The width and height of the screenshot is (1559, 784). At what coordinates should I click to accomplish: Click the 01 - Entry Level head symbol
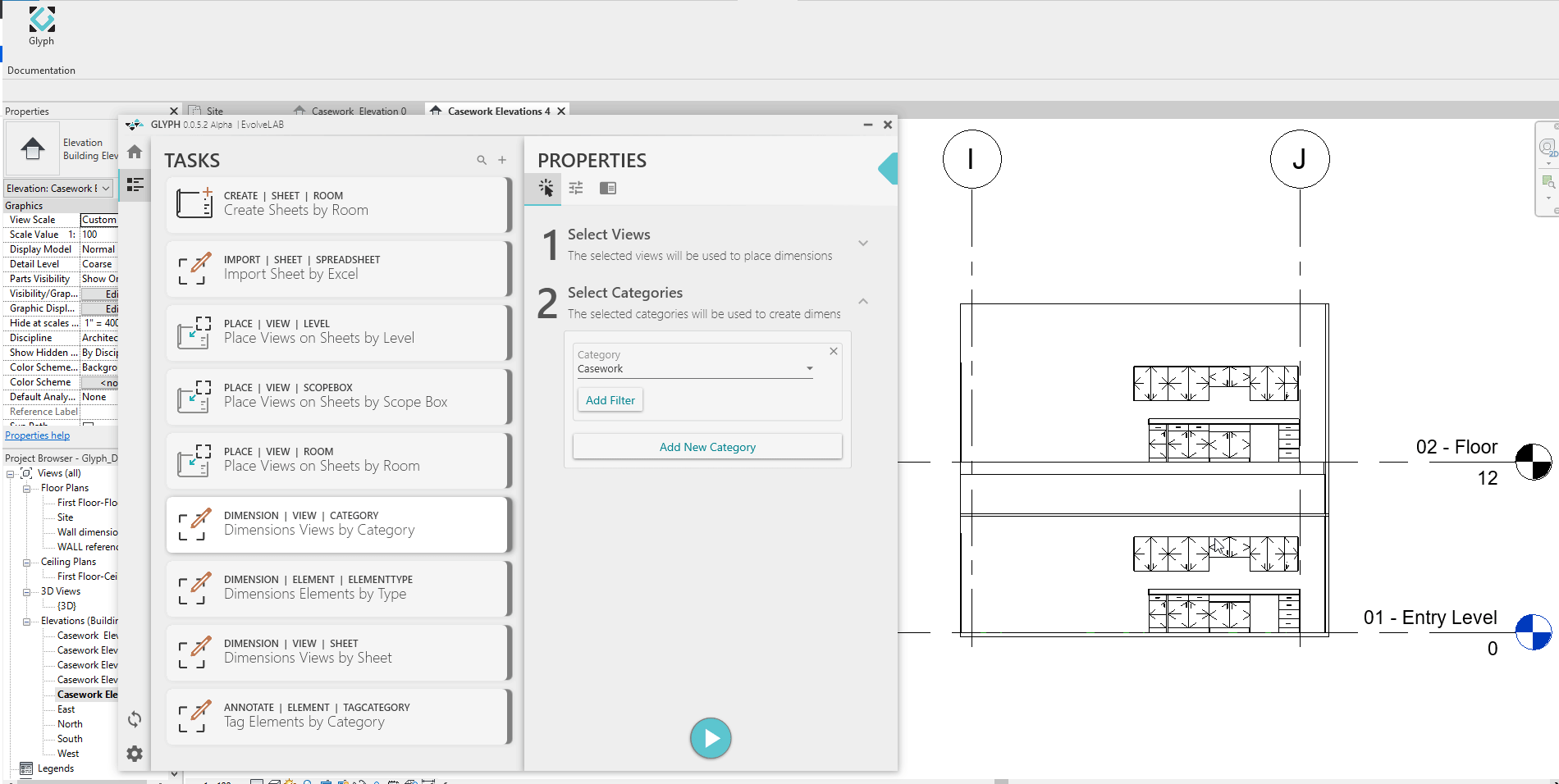coord(1533,632)
